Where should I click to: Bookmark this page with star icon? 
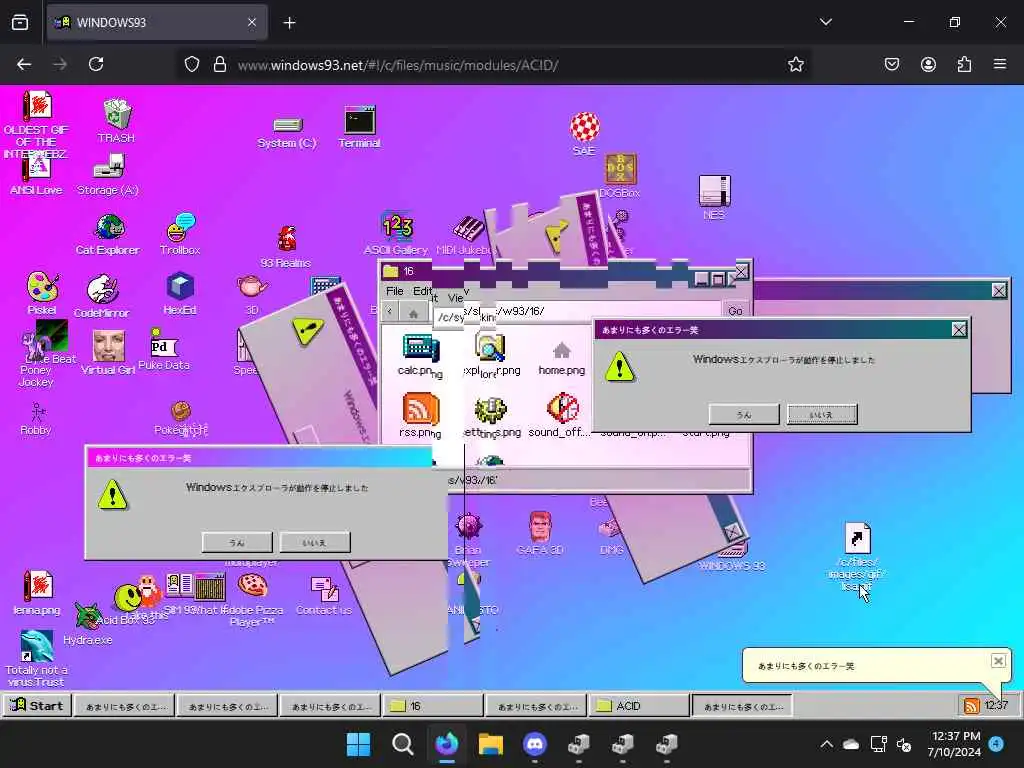pyautogui.click(x=795, y=64)
